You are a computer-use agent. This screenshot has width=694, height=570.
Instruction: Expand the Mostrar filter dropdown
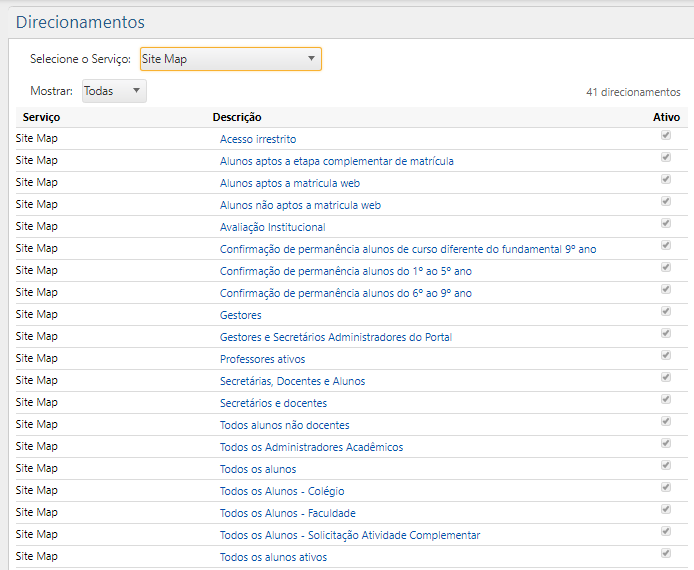pos(114,91)
